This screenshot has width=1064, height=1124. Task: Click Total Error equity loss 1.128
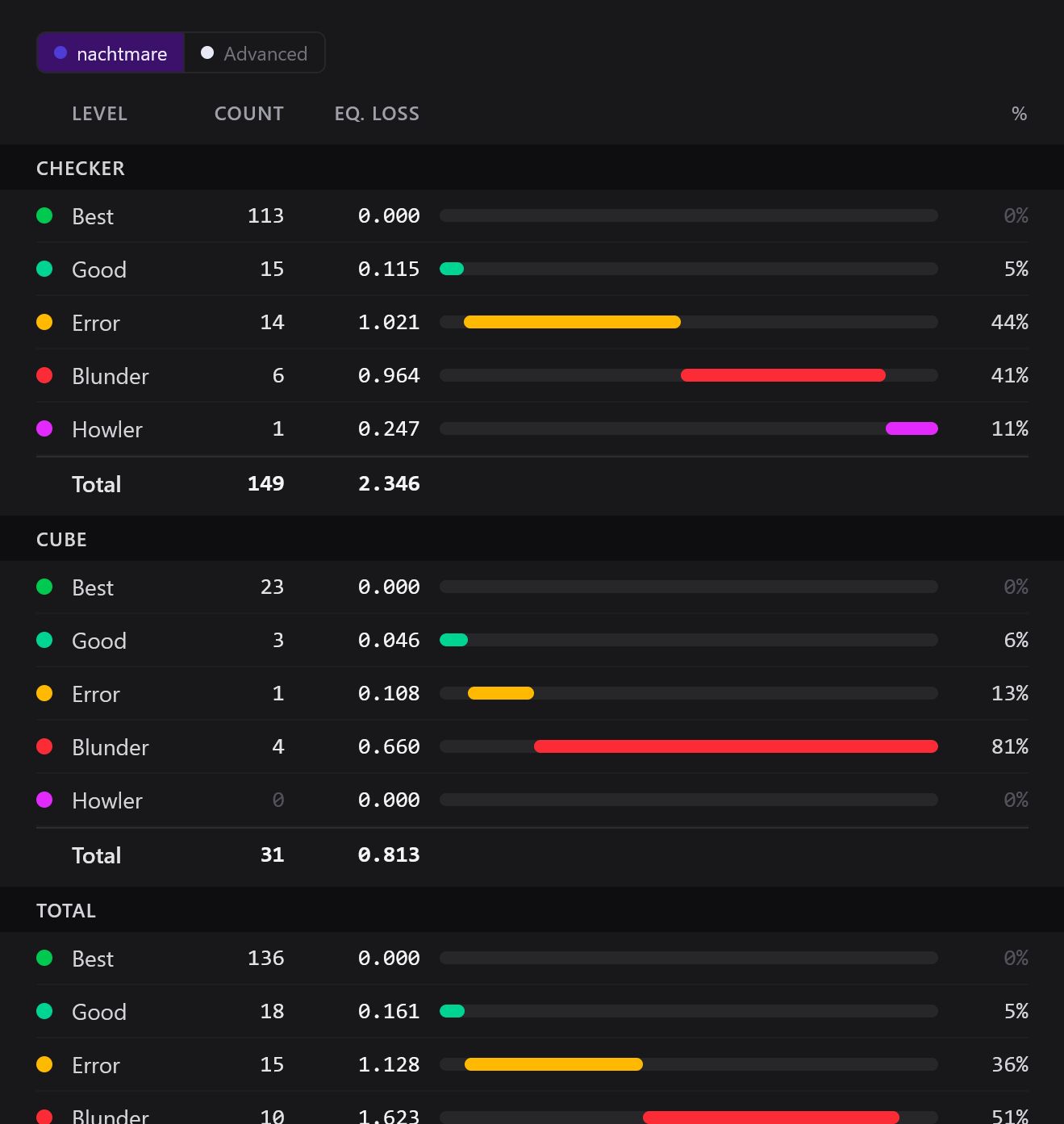(x=389, y=1064)
